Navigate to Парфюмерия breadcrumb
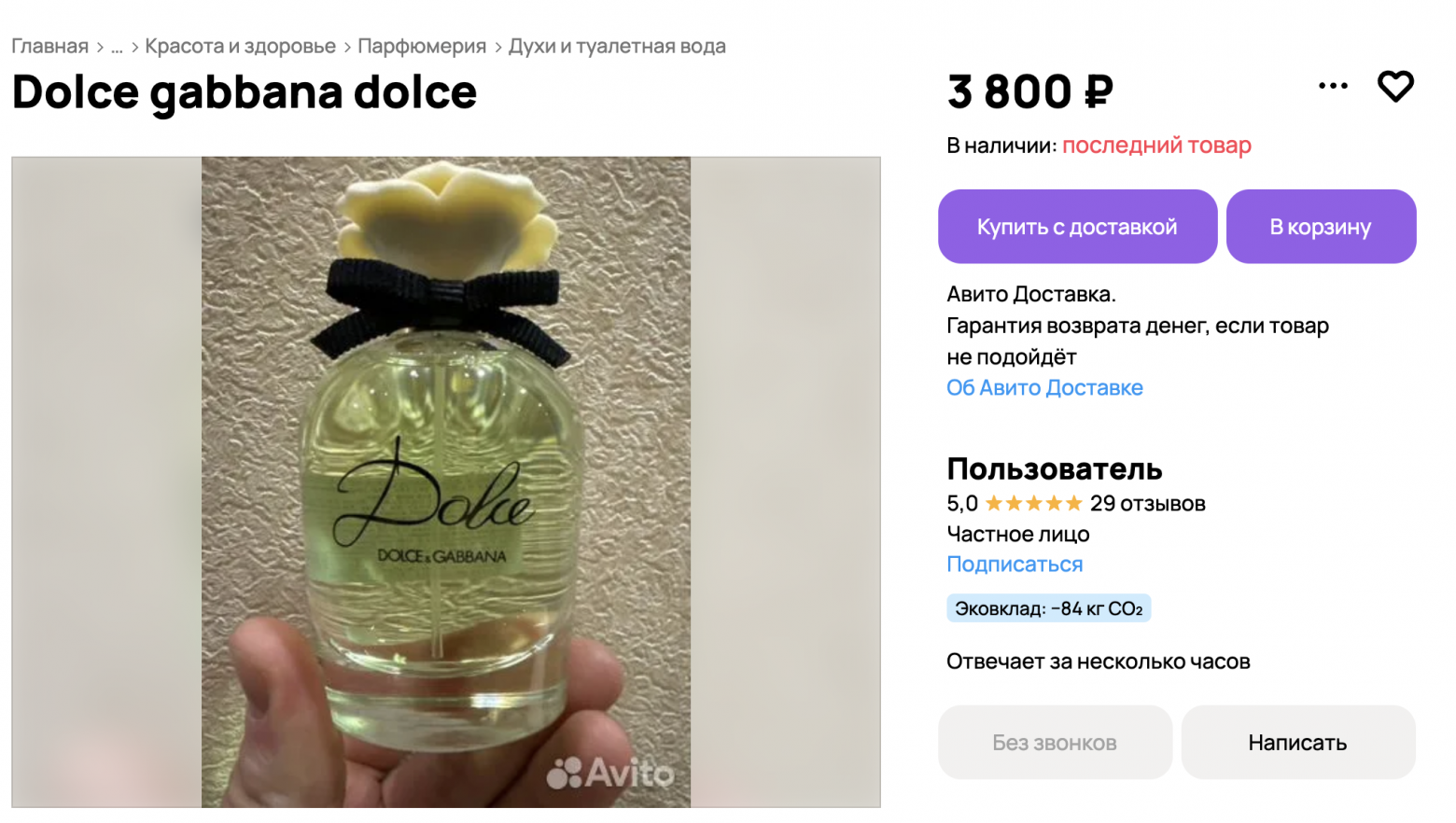 (422, 47)
